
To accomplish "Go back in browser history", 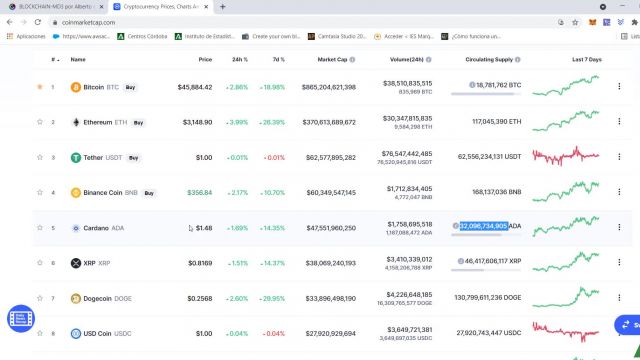I will tap(10, 22).
